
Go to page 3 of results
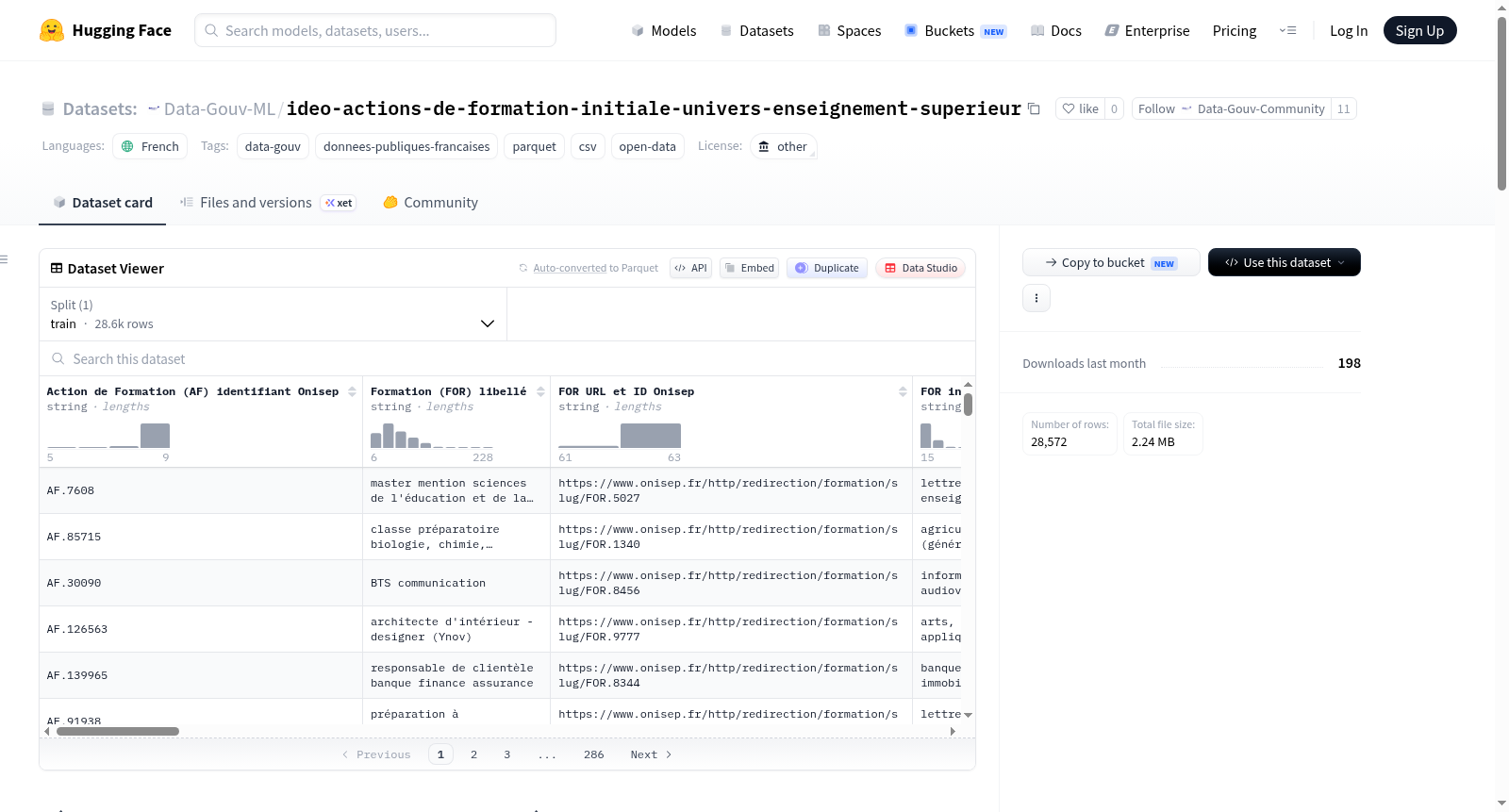[x=507, y=754]
